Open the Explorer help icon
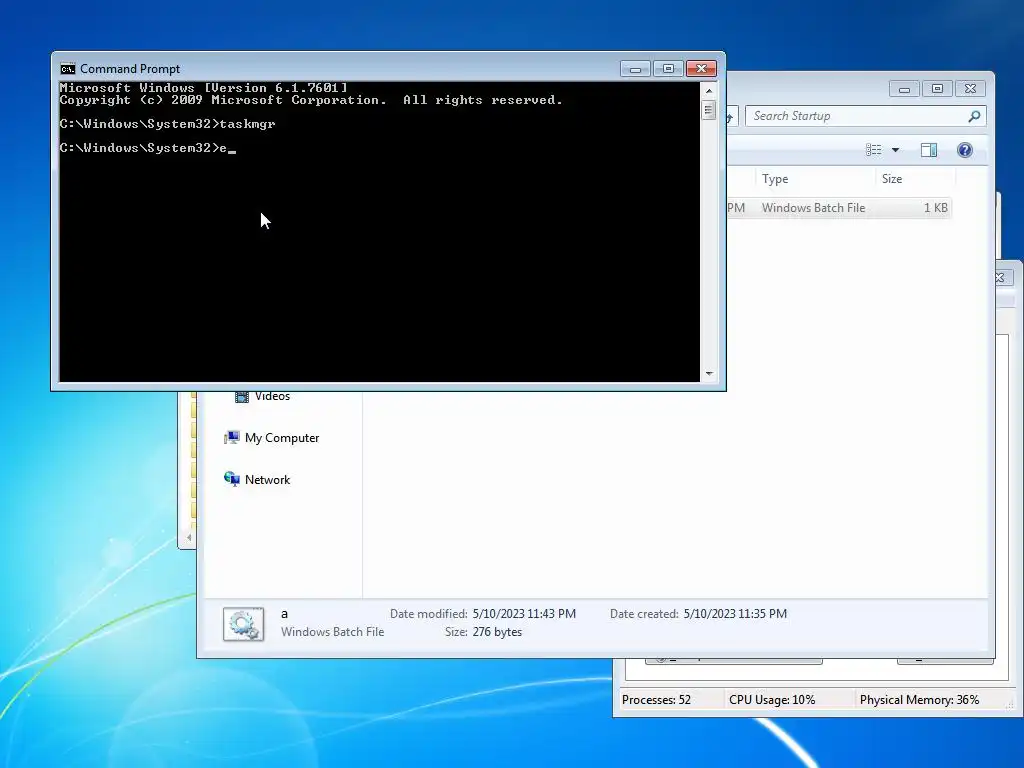Screen dimensions: 1024x768 (x=965, y=150)
